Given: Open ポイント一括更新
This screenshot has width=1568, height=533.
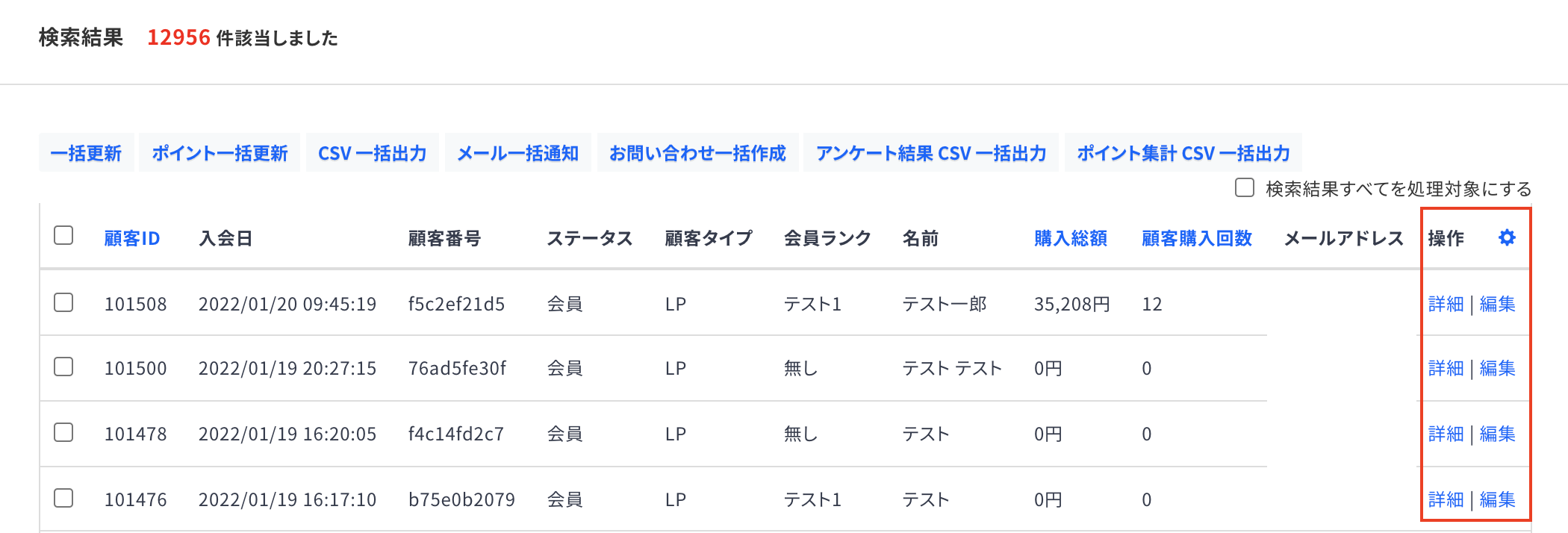Looking at the screenshot, I should click(220, 153).
